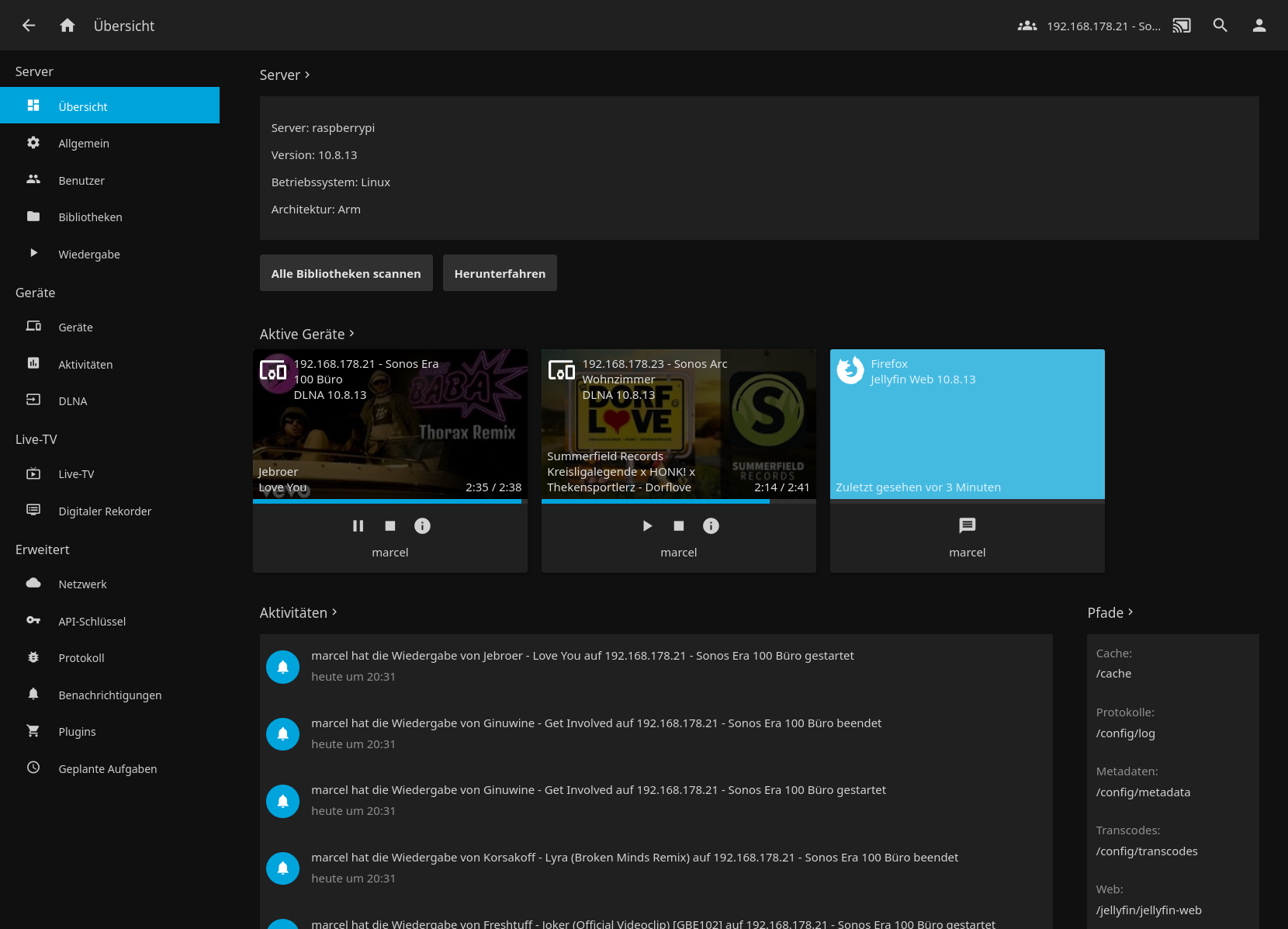Click the Live-TV sidebar icon
The image size is (1288, 929).
pyautogui.click(x=33, y=473)
